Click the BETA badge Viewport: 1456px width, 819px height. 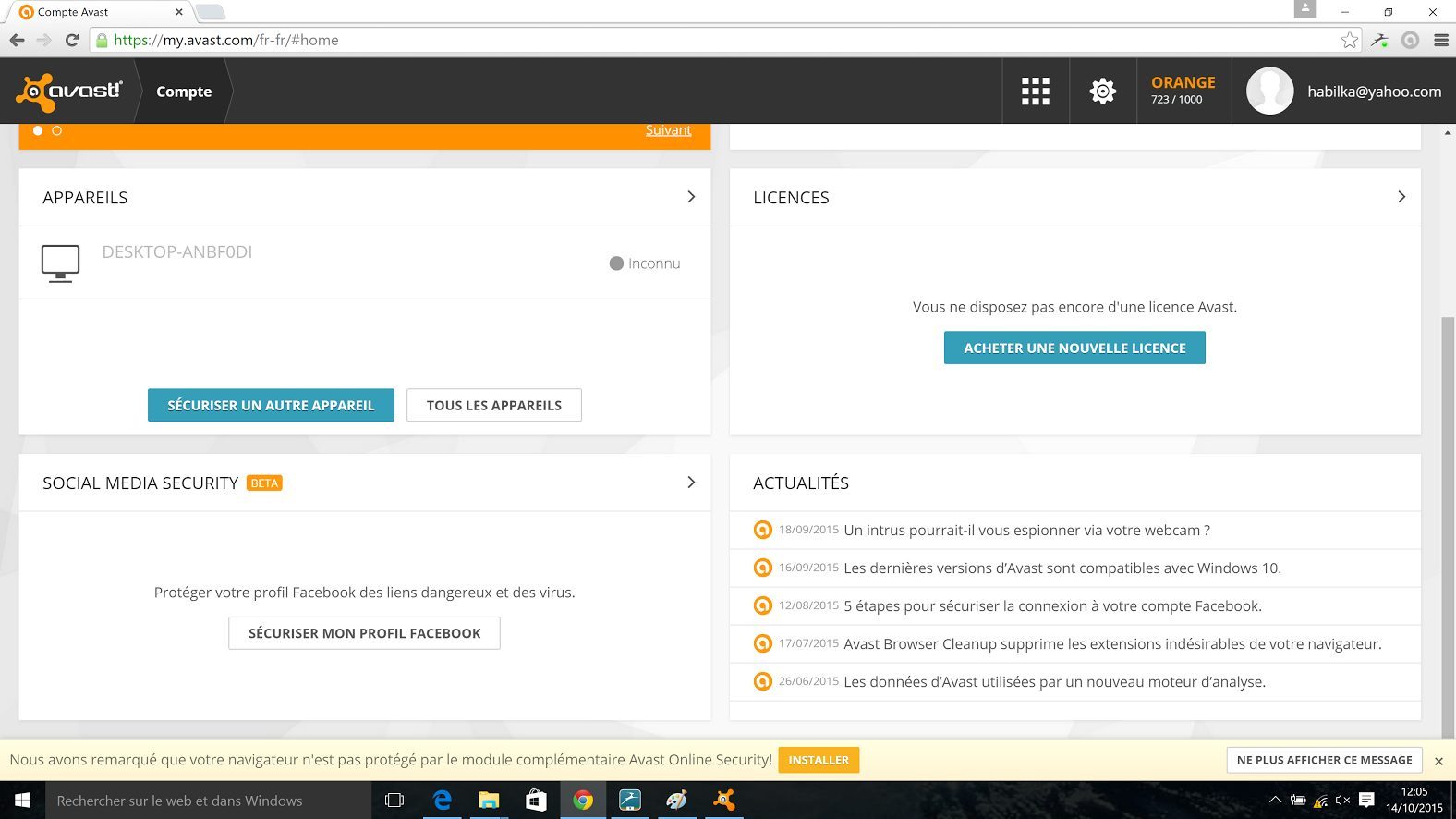(264, 483)
